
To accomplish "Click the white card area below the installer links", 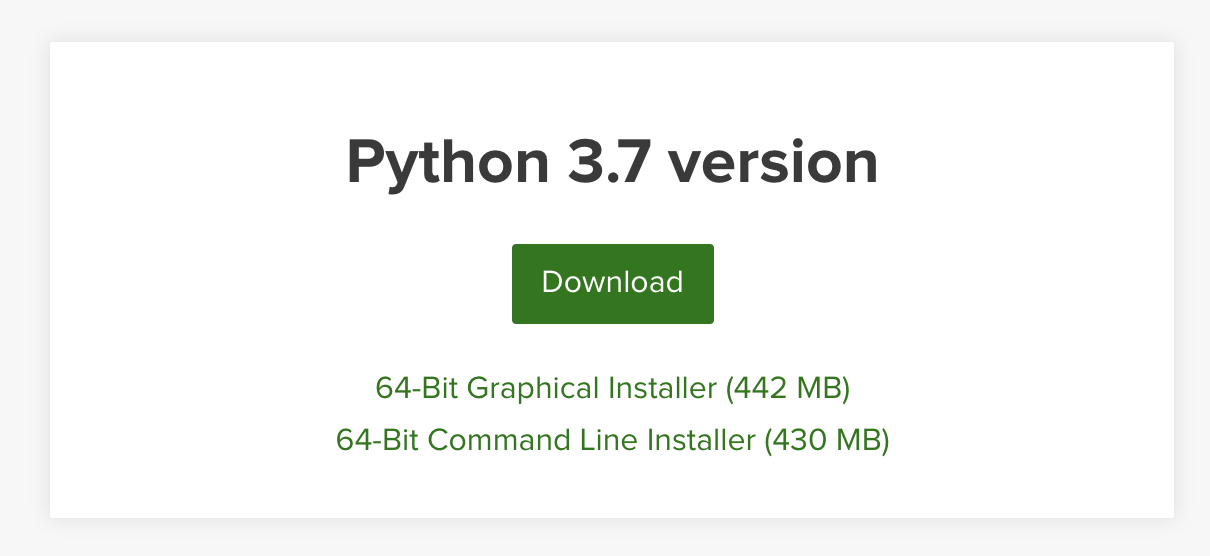I will coord(612,490).
